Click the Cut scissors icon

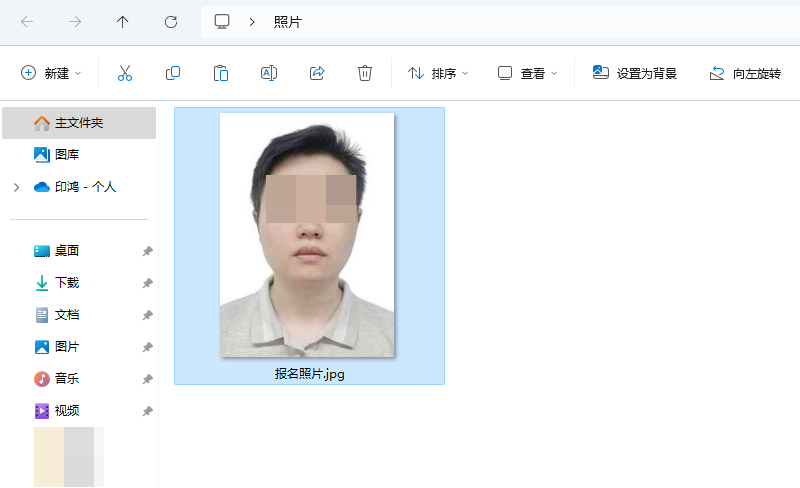(125, 73)
